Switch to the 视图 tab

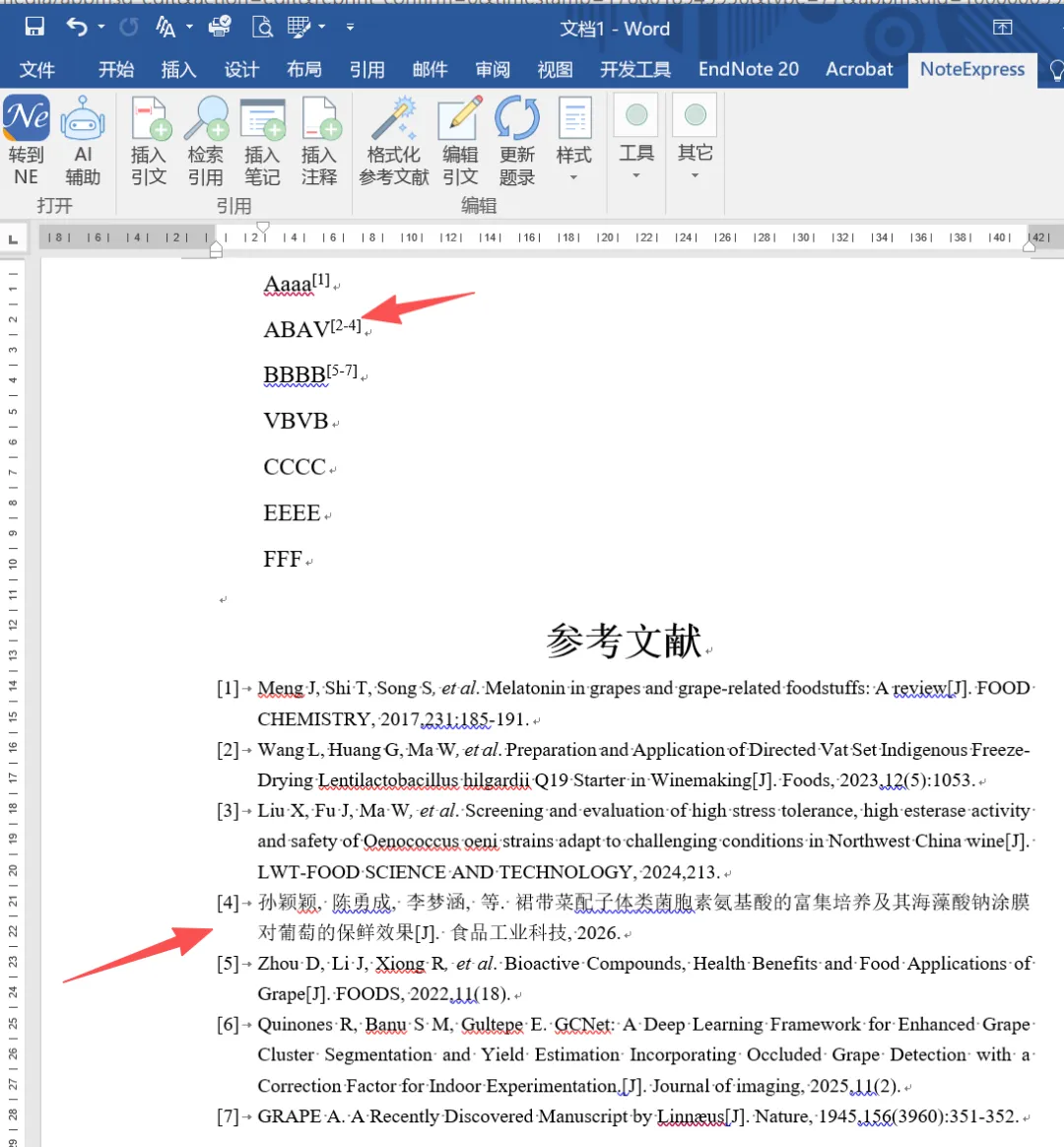point(555,70)
